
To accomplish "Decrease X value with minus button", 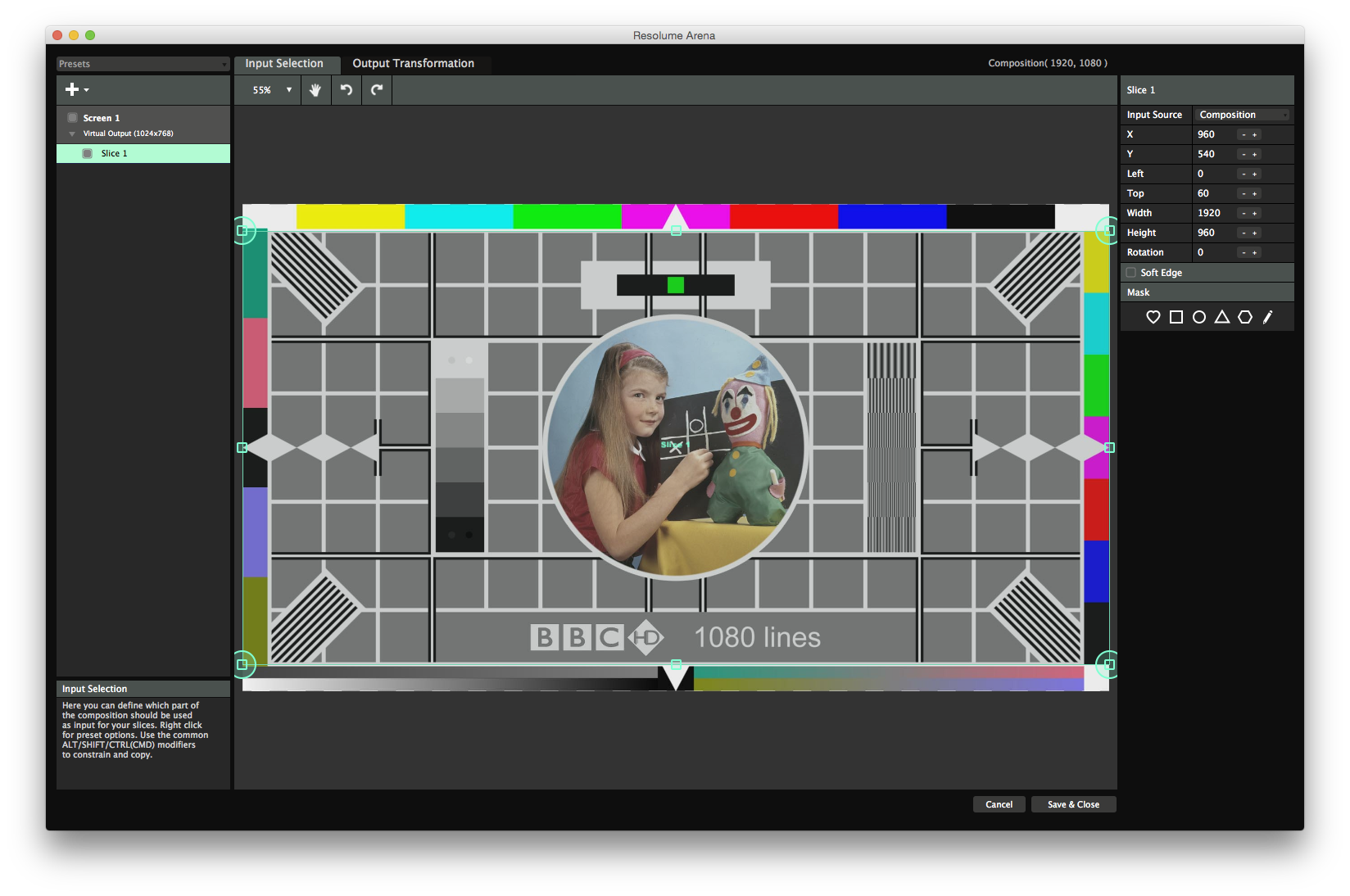I will [x=1244, y=134].
